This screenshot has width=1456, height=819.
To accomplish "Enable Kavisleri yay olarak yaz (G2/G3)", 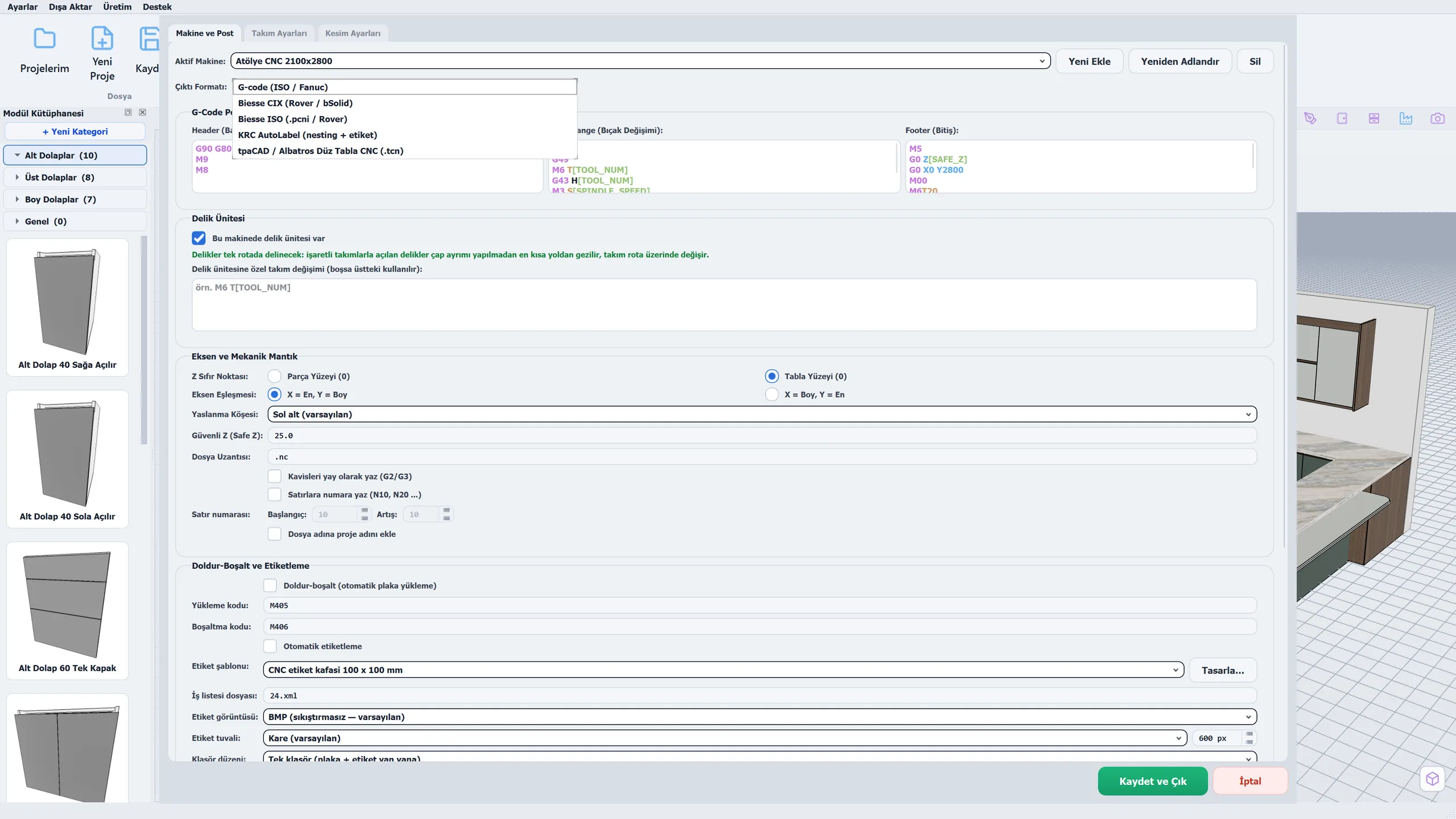I will (274, 476).
